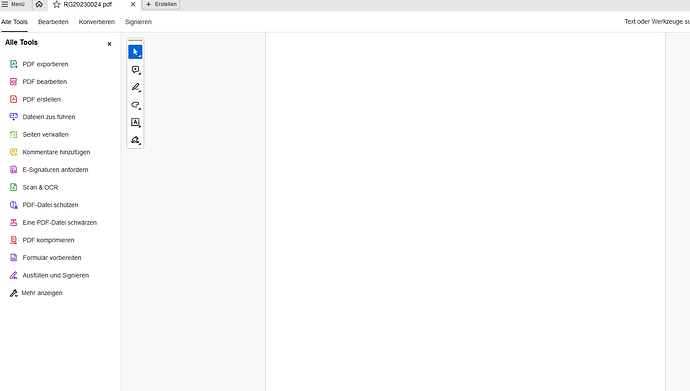Image resolution: width=690 pixels, height=391 pixels.
Task: Click the PDF exportieren icon
Action: click(14, 64)
